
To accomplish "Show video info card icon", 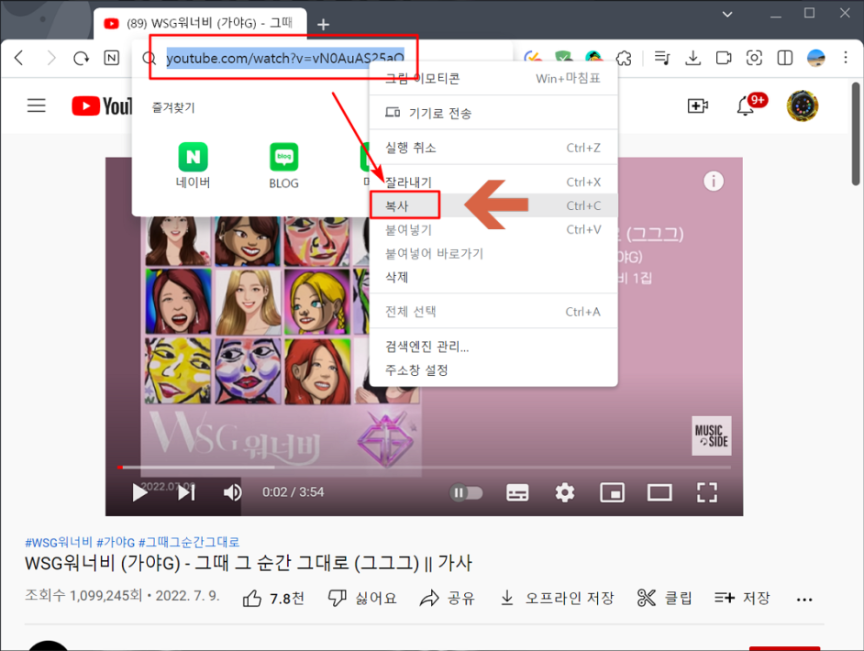I will coord(714,181).
